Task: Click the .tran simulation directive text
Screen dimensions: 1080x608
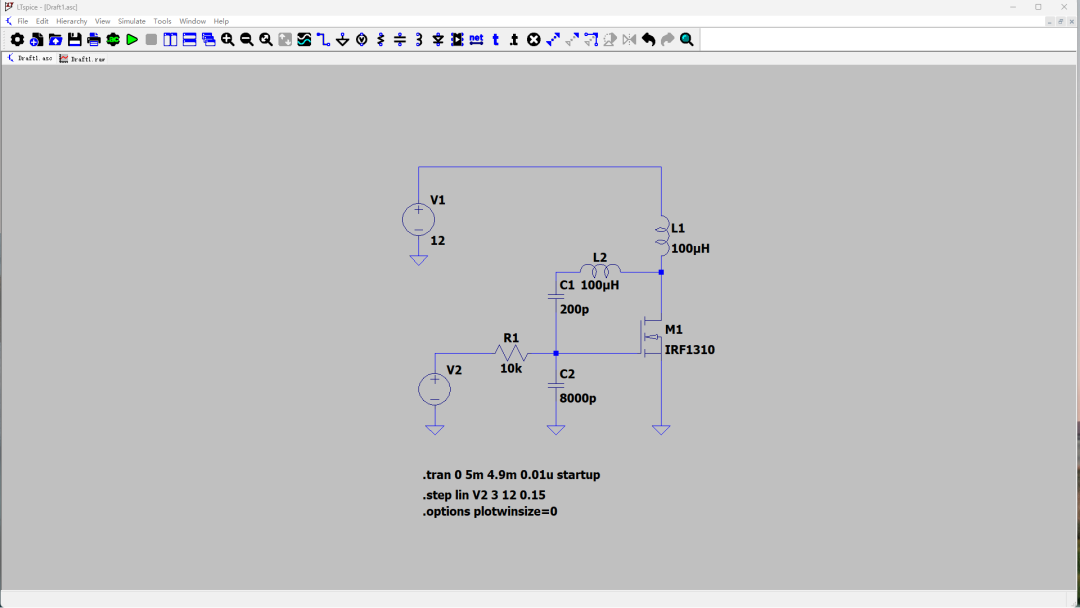Action: [511, 475]
